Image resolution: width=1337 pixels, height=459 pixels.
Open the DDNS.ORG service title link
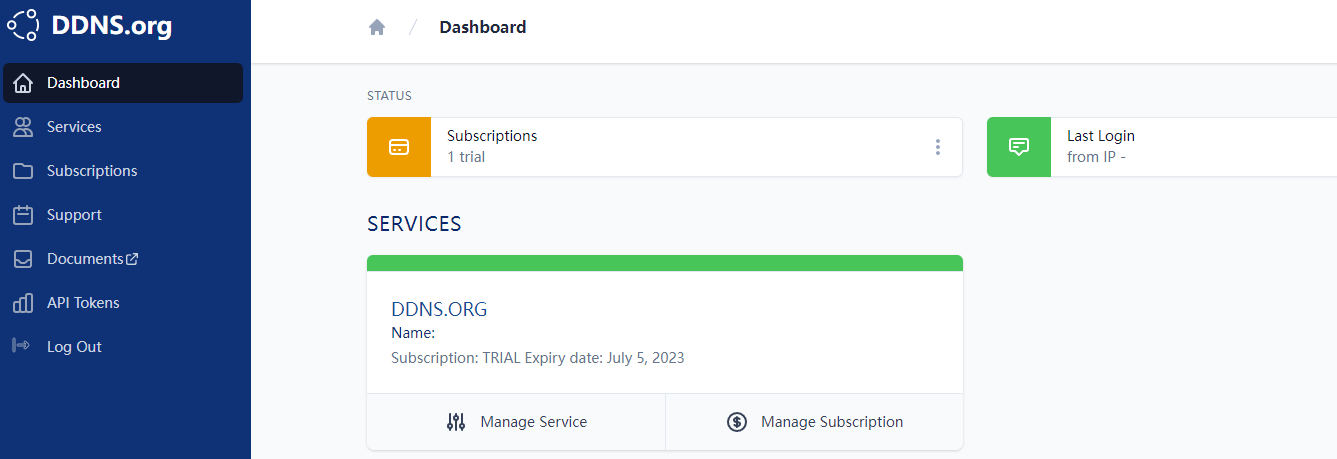click(x=439, y=309)
